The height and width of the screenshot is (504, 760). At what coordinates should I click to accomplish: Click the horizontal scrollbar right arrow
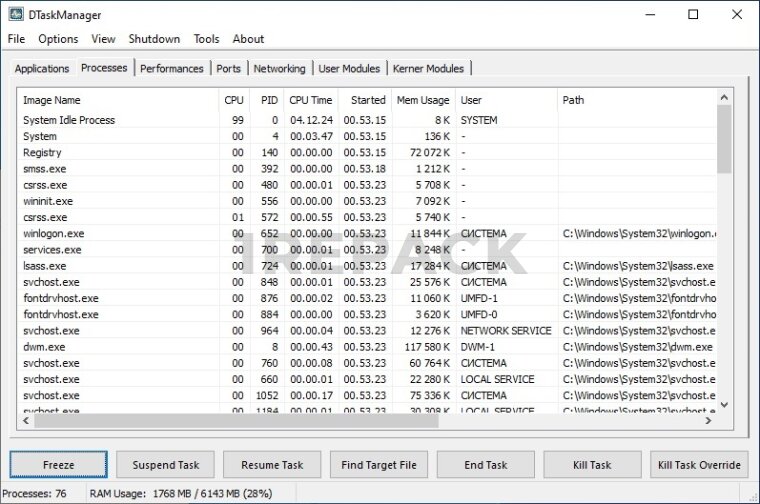pyautogui.click(x=709, y=421)
